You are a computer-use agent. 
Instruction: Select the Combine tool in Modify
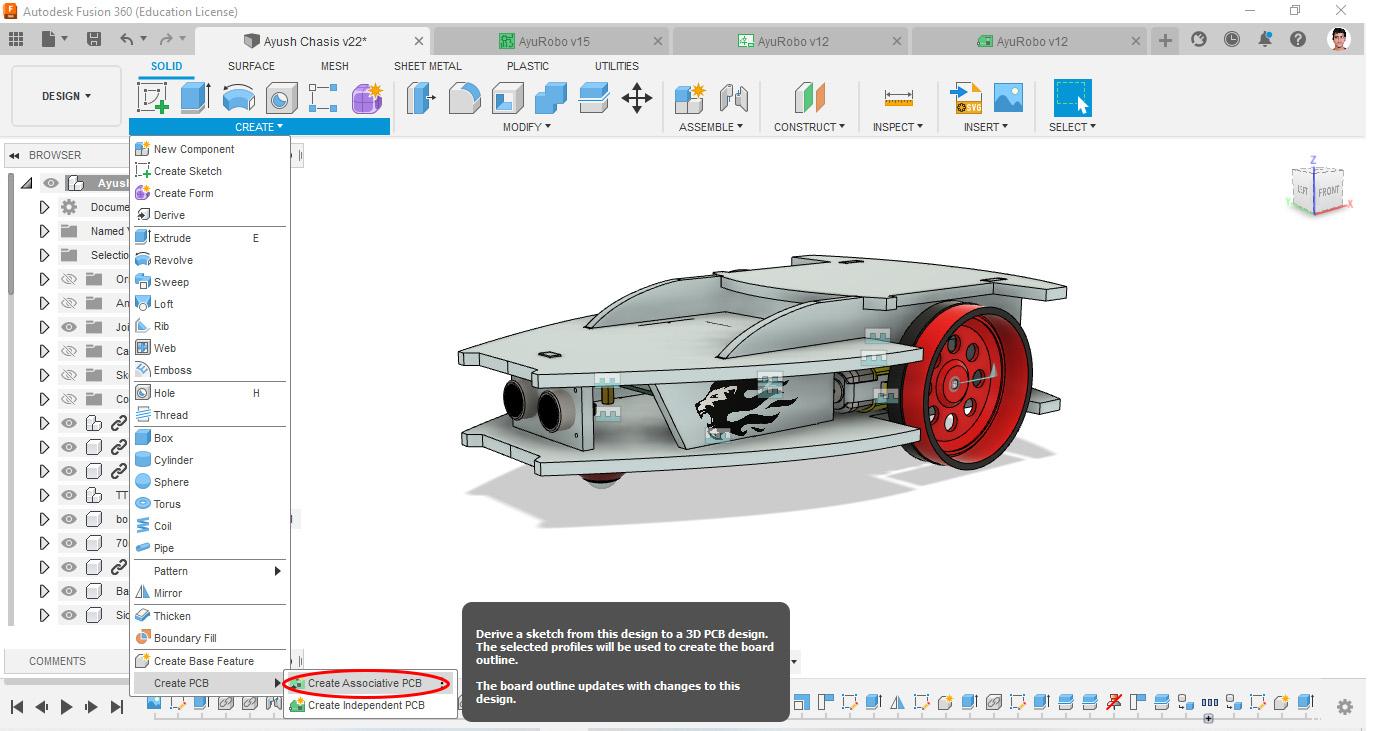tap(551, 98)
